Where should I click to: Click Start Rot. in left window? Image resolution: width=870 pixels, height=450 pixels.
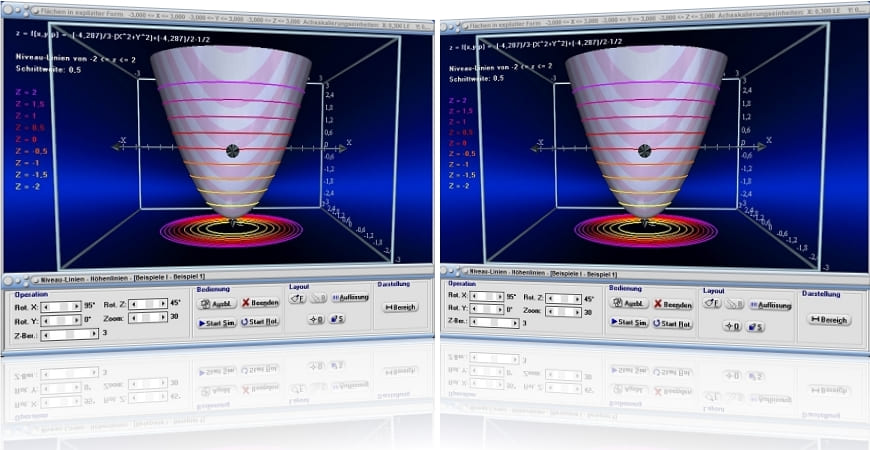pos(260,322)
